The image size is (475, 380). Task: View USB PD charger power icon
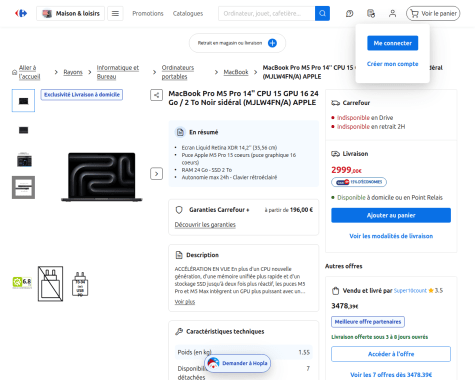pos(80,284)
